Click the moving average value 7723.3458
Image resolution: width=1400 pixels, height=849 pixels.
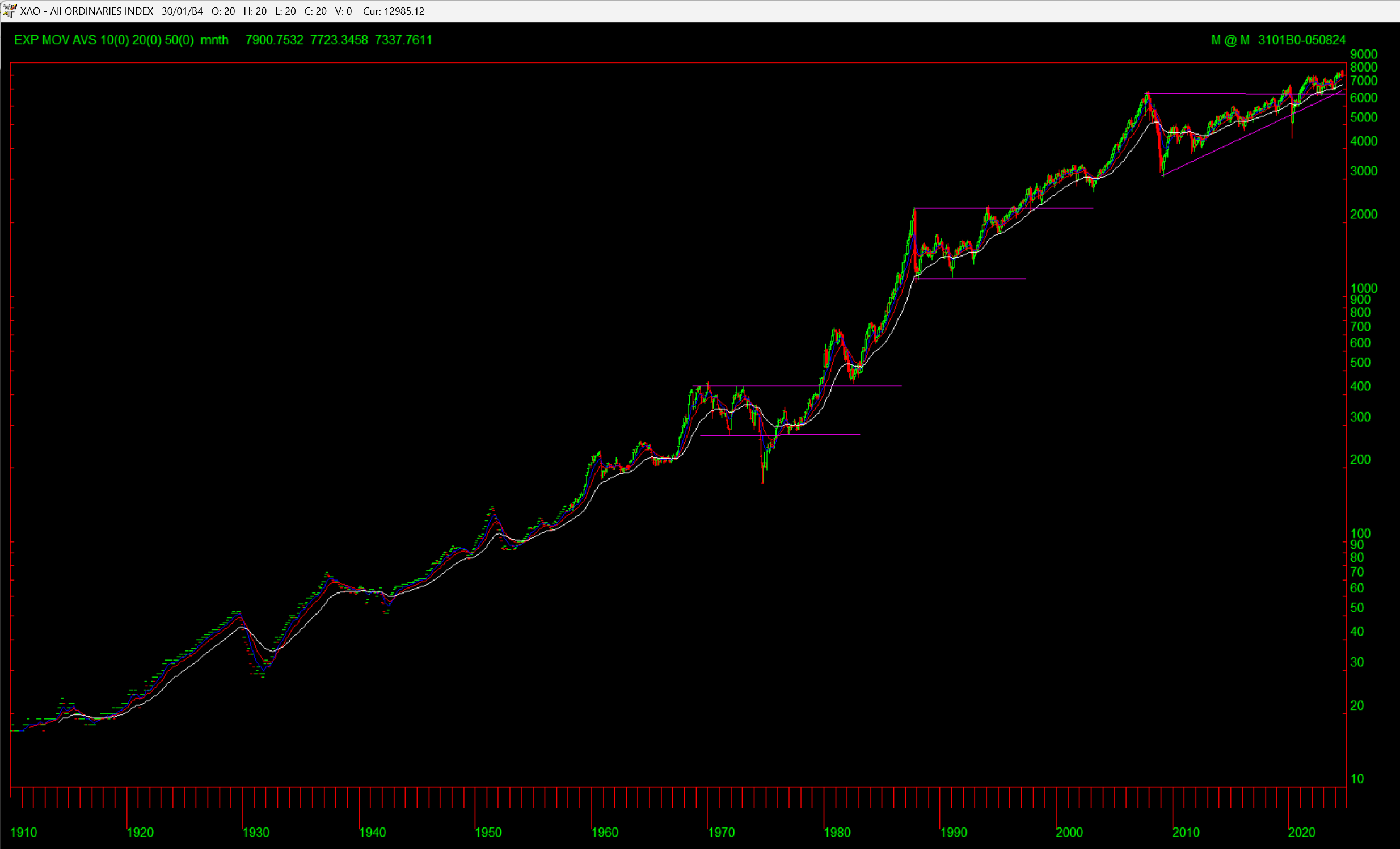coord(339,40)
